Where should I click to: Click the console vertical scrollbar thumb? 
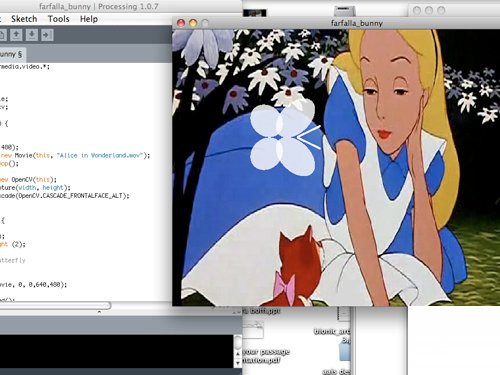(238, 342)
